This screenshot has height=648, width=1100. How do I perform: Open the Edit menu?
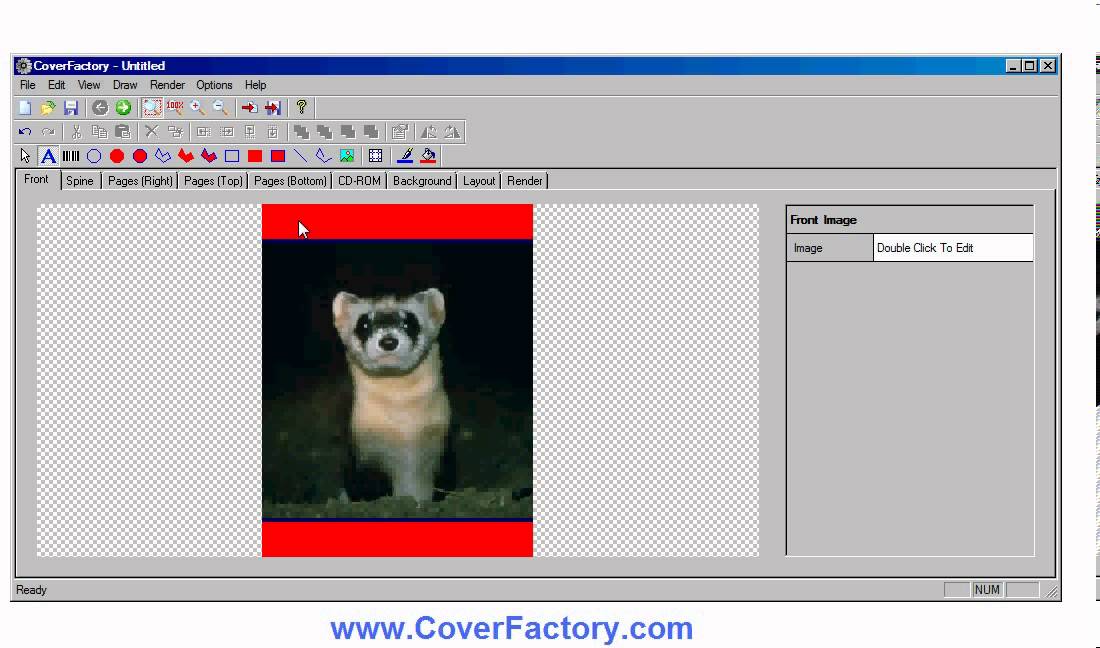tap(56, 85)
